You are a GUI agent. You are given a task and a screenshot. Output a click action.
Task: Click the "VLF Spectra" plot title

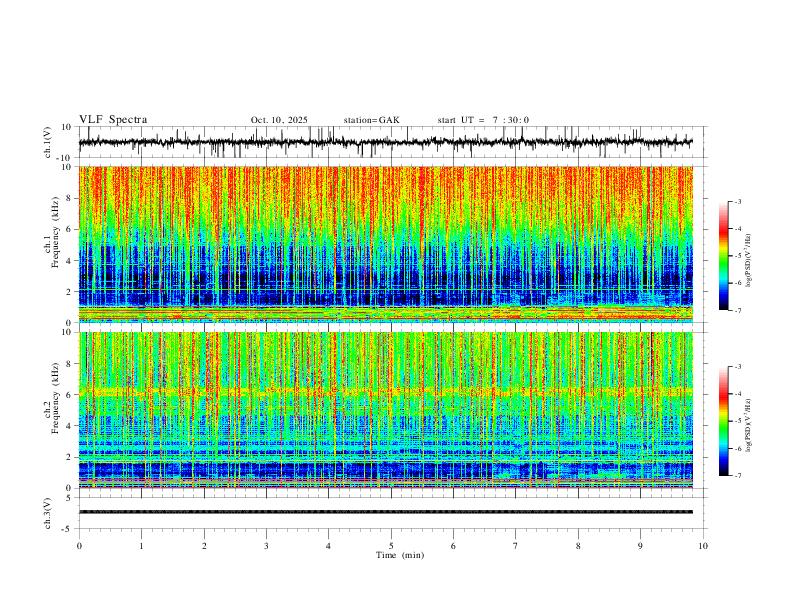coord(113,120)
